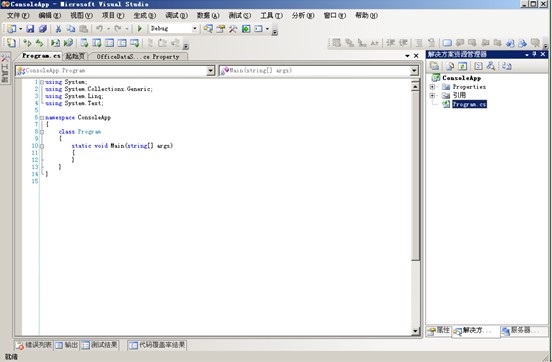The image size is (552, 362).
Task: Run all tests in solution icon
Action: (x=39, y=43)
